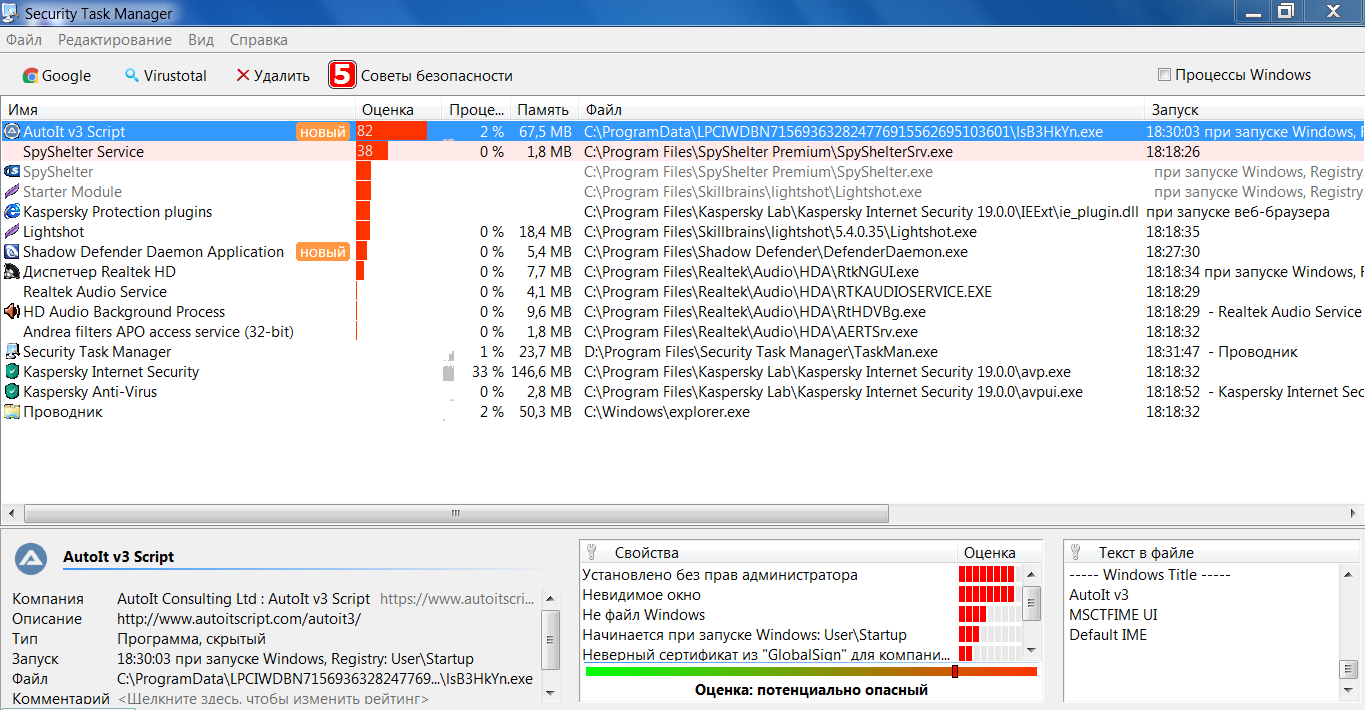Click the Google toolbar button
This screenshot has width=1365, height=710.
[57, 76]
